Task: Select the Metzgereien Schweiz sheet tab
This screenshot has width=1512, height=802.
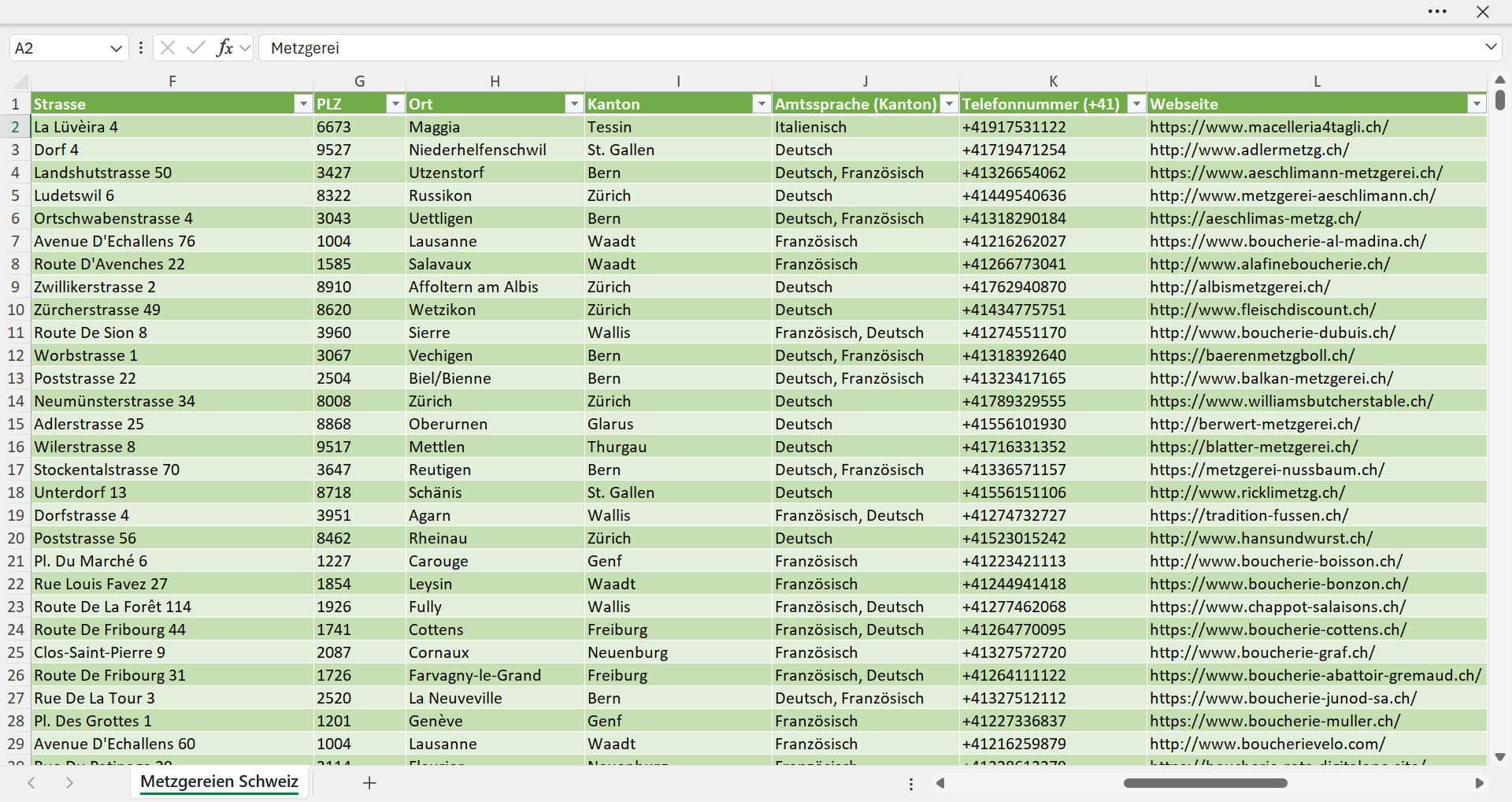Action: pos(220,782)
